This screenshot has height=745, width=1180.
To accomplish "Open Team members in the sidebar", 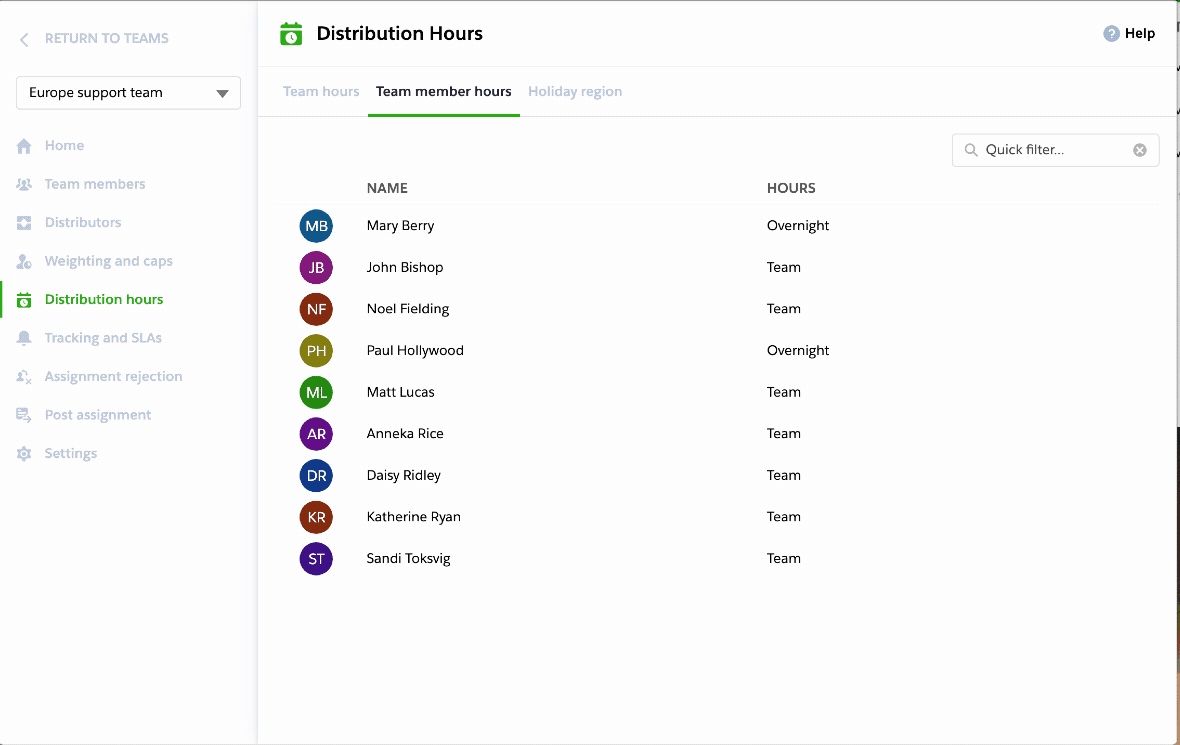I will pos(95,184).
